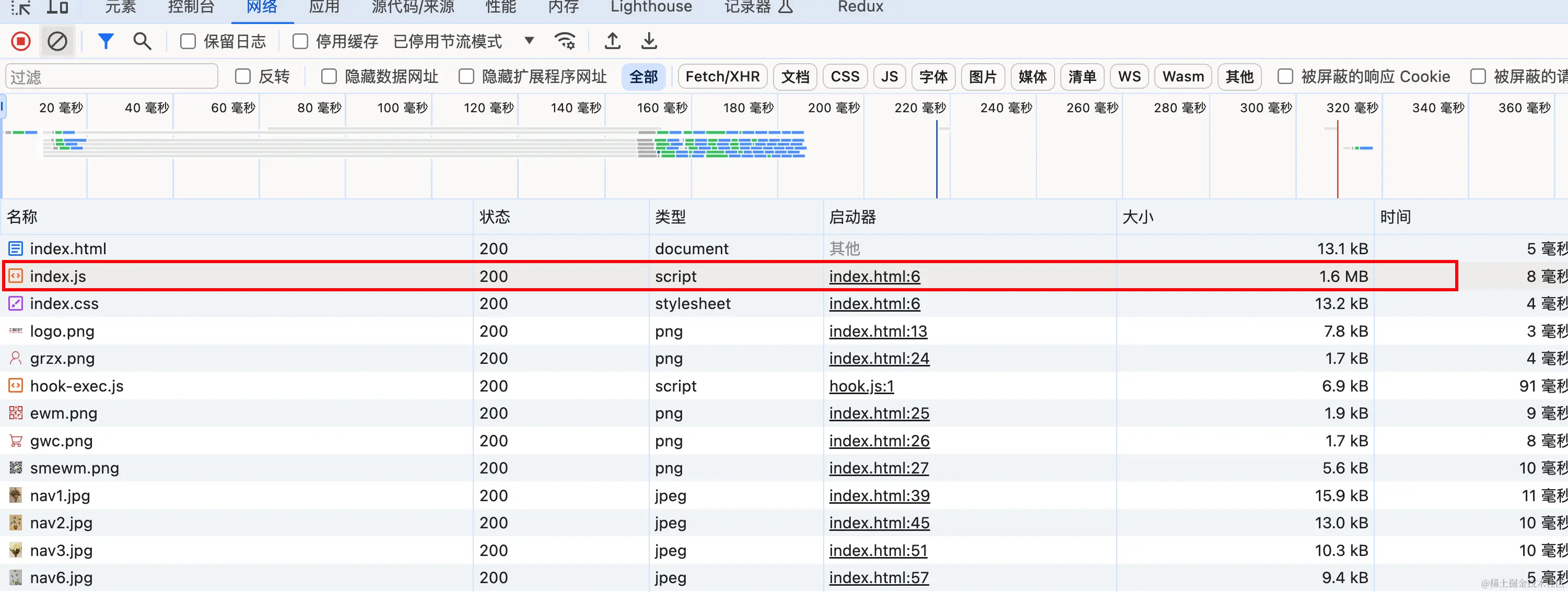
Task: Open the Lighthouse tab
Action: (x=651, y=7)
